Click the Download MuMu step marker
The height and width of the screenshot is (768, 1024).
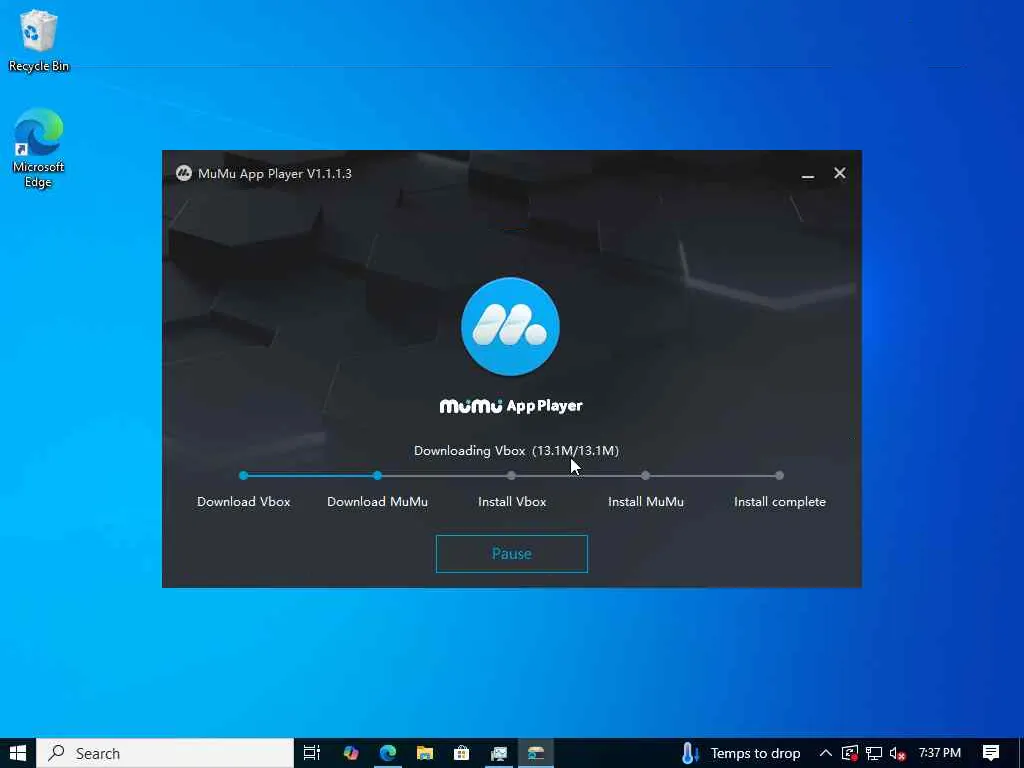click(x=377, y=475)
